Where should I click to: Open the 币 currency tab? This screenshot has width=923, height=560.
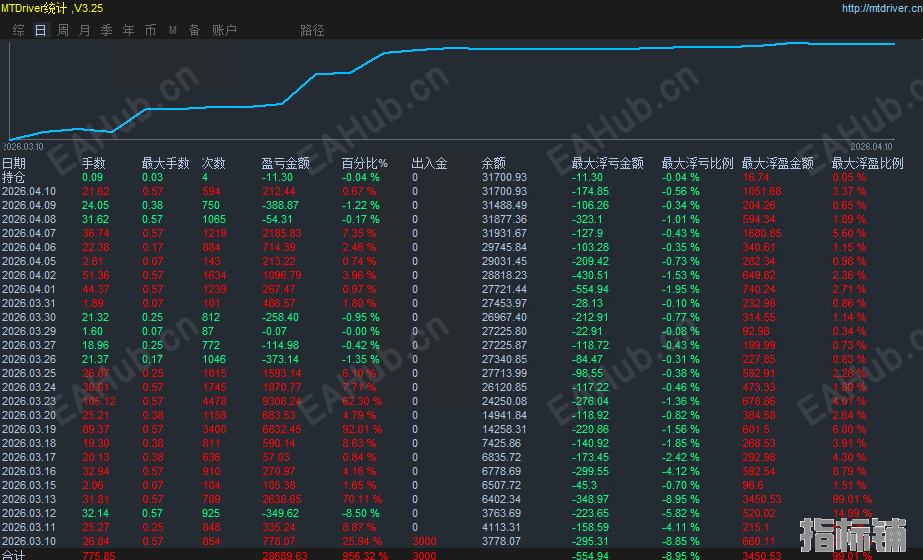coord(150,30)
